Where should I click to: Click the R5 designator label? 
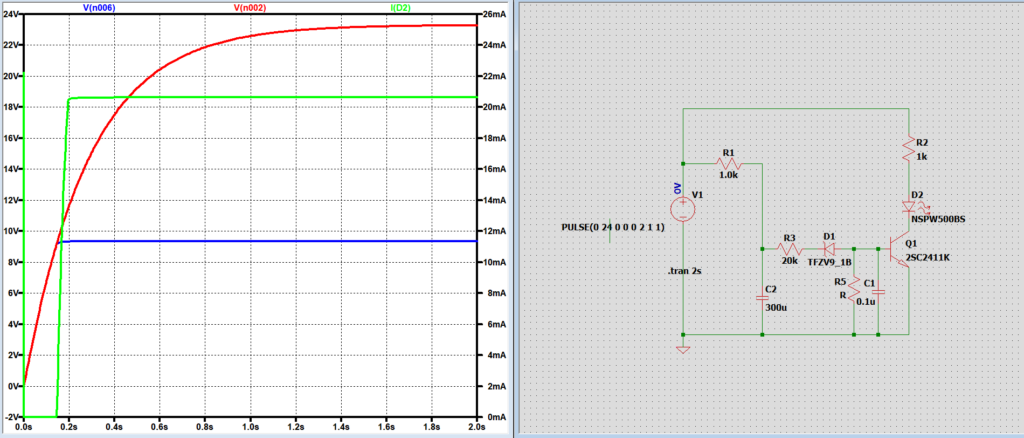[x=840, y=282]
